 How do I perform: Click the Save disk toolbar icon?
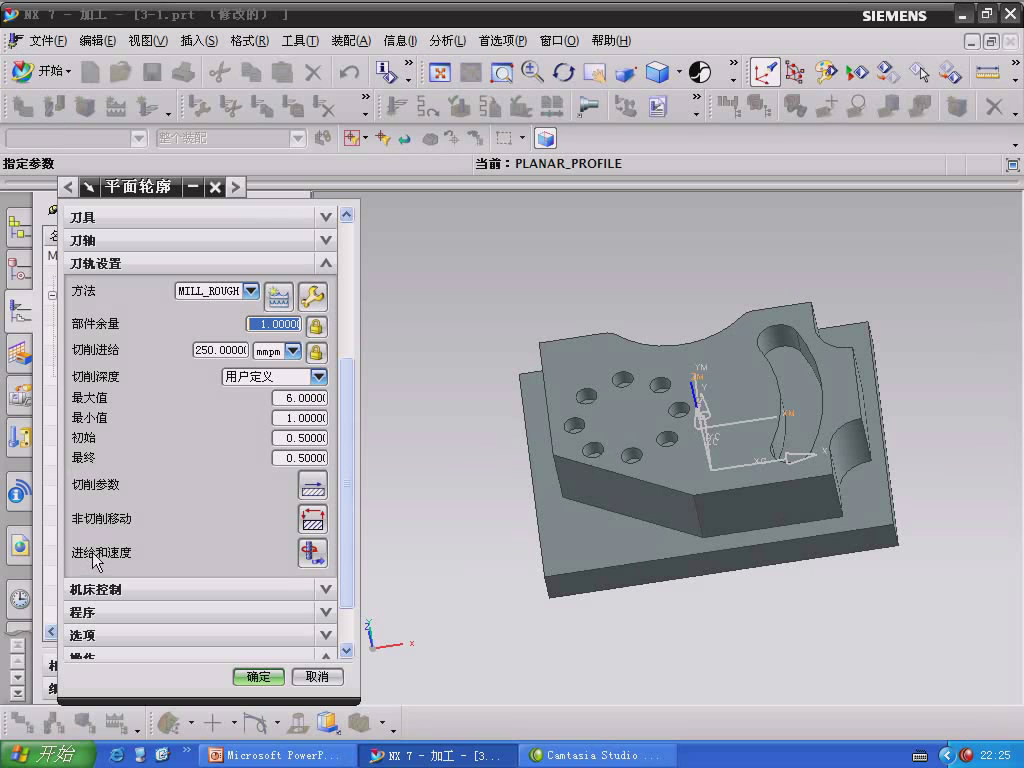click(152, 72)
